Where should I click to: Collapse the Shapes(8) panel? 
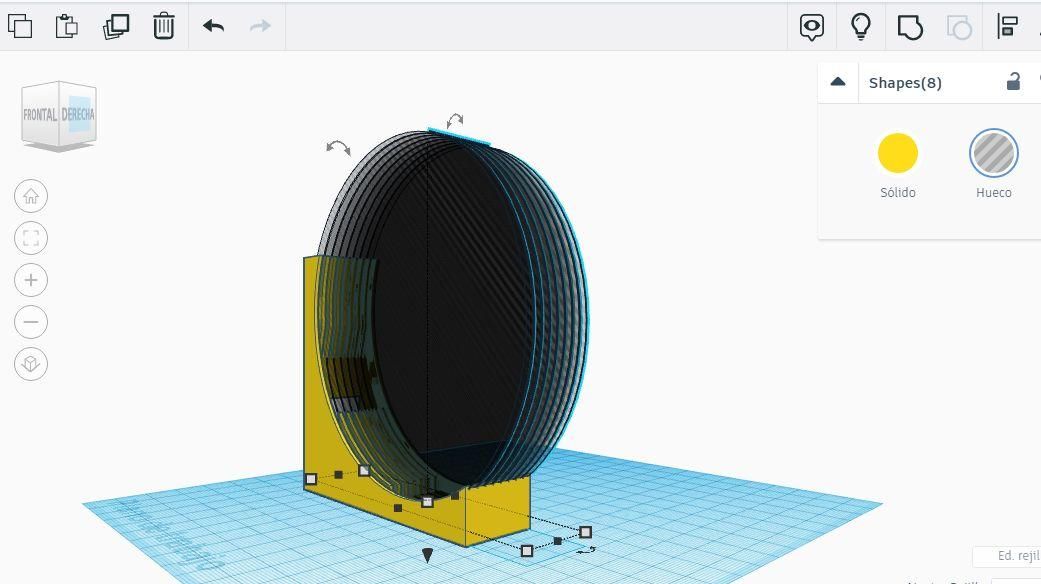click(838, 82)
